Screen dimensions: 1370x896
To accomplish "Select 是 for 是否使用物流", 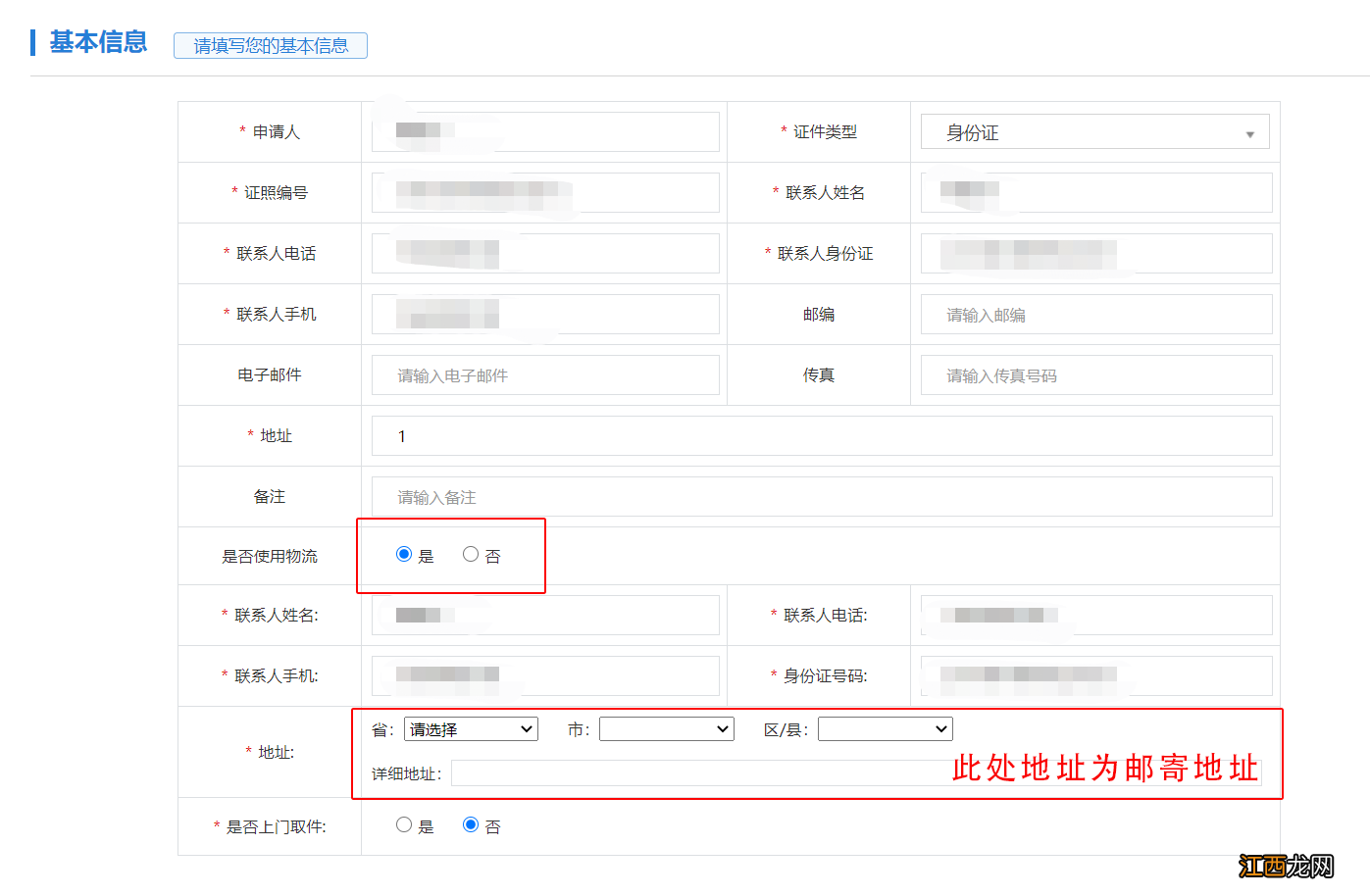I will pyautogui.click(x=403, y=555).
